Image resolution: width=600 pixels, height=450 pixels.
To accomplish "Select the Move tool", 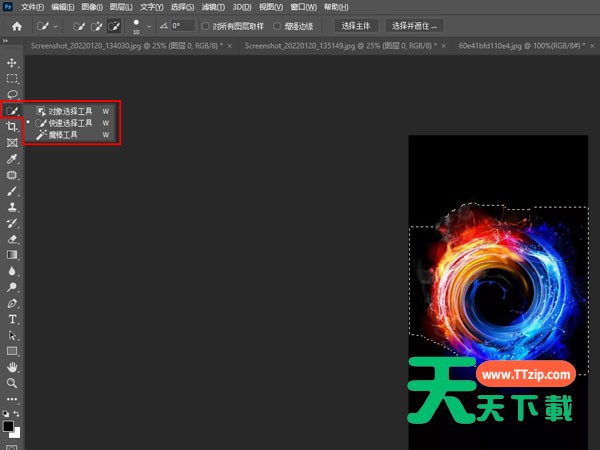I will pos(12,63).
